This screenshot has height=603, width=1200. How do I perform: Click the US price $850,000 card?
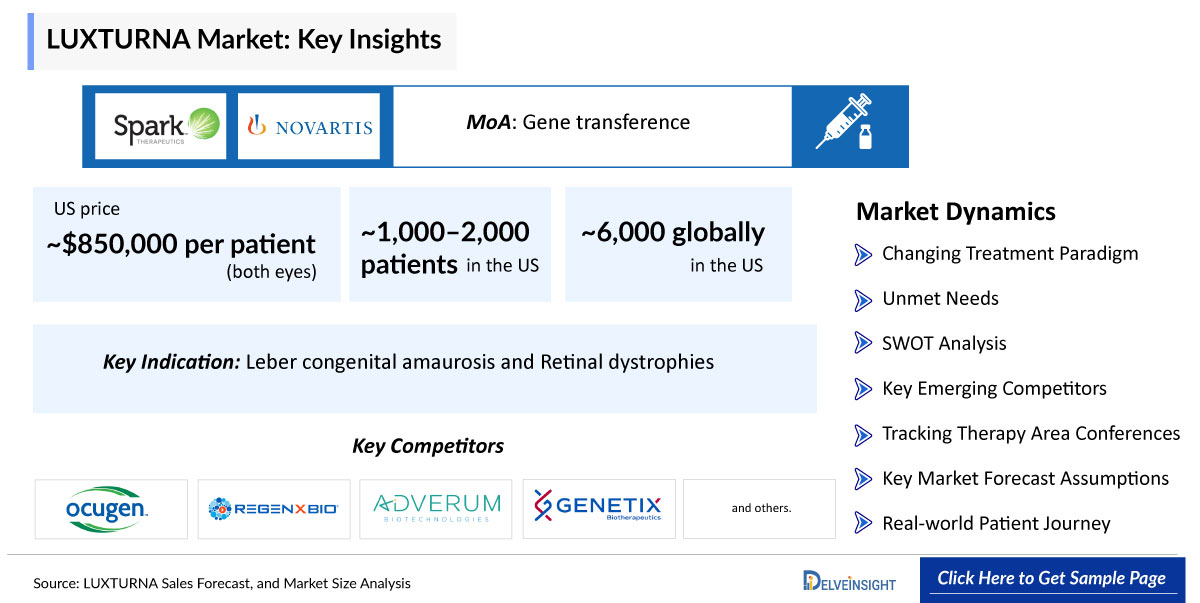pyautogui.click(x=186, y=244)
